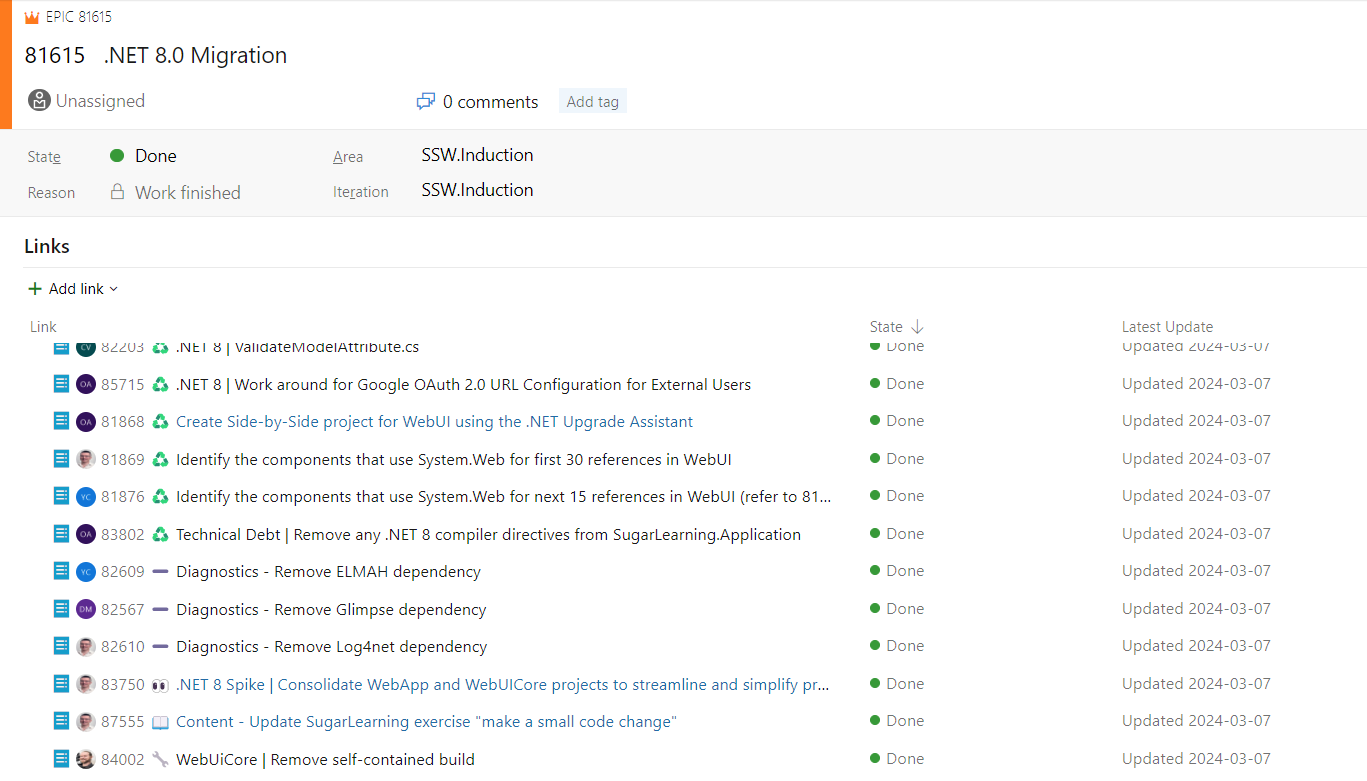This screenshot has width=1367, height=781.
Task: Open "Content - Update SugarLearning exercise" link
Action: point(426,722)
